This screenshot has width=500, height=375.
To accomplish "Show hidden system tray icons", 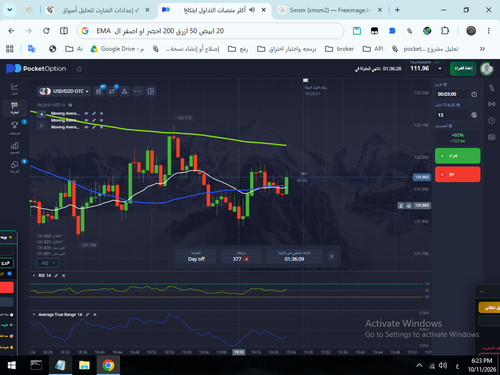I will pyautogui.click(x=419, y=366).
